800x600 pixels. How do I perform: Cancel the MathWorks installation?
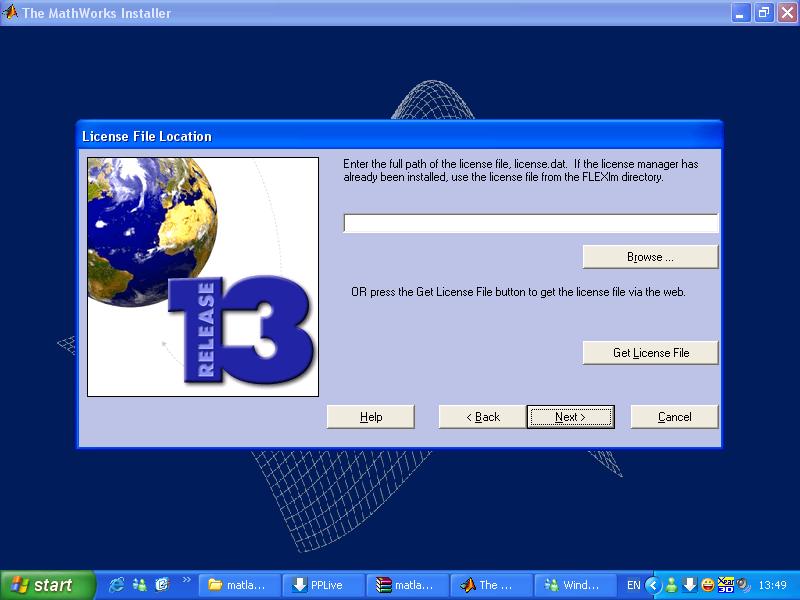674,417
